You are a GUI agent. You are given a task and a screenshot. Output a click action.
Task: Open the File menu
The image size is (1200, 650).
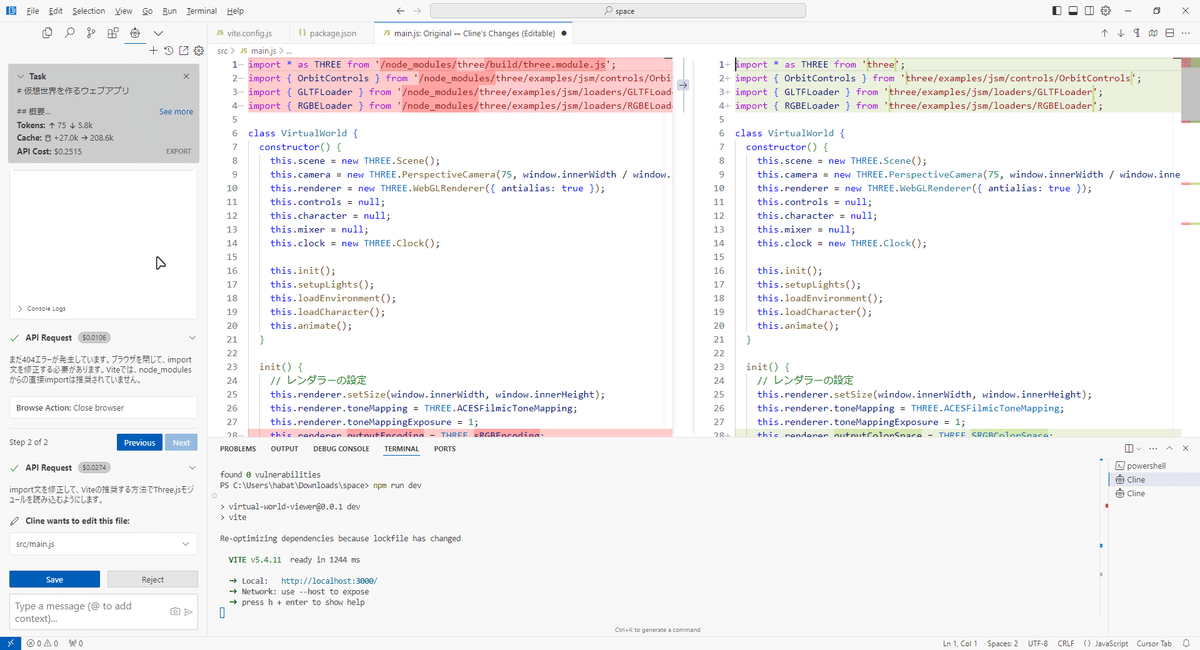tap(33, 11)
